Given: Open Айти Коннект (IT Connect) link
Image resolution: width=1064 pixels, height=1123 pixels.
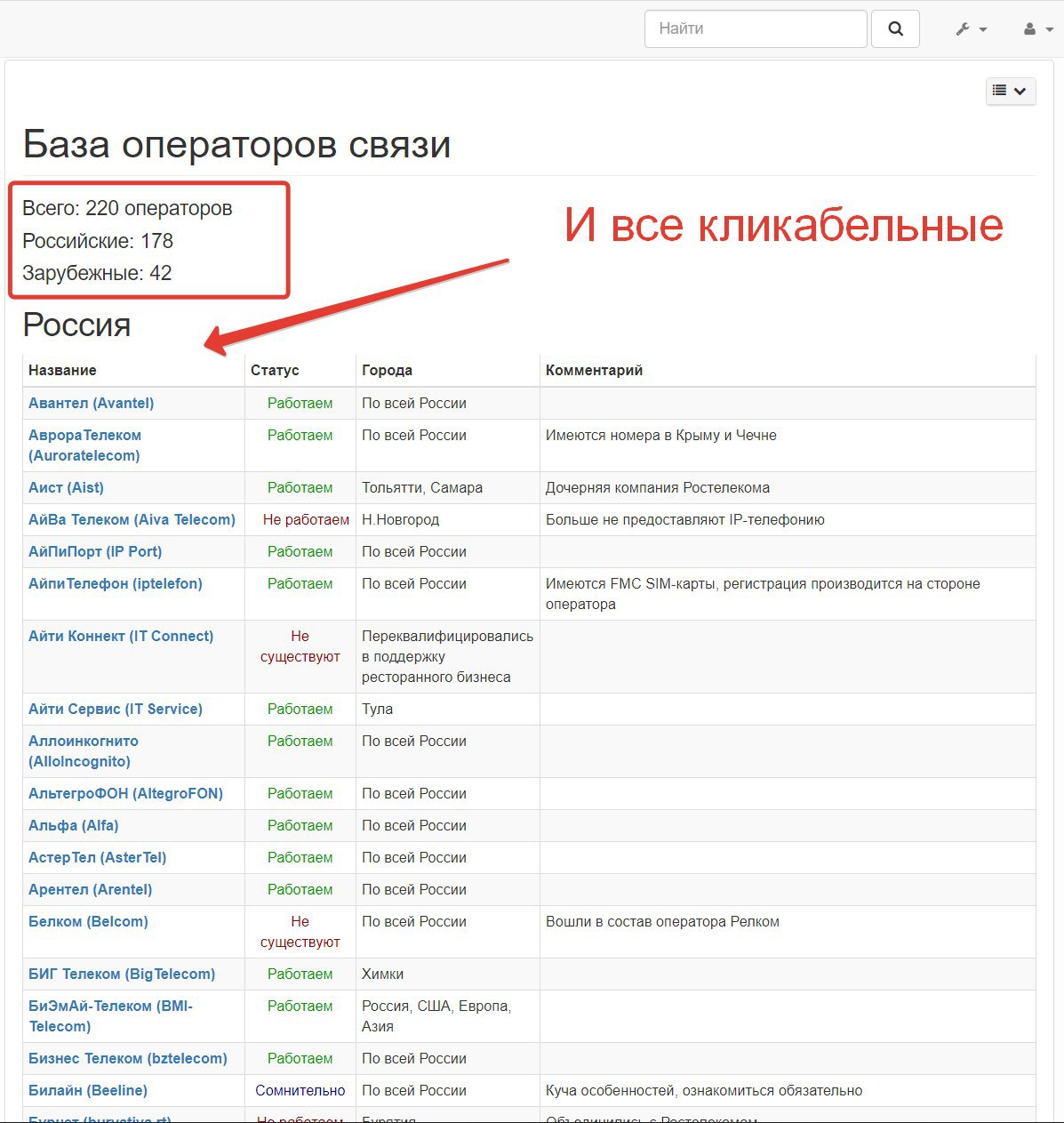Looking at the screenshot, I should click(x=121, y=636).
